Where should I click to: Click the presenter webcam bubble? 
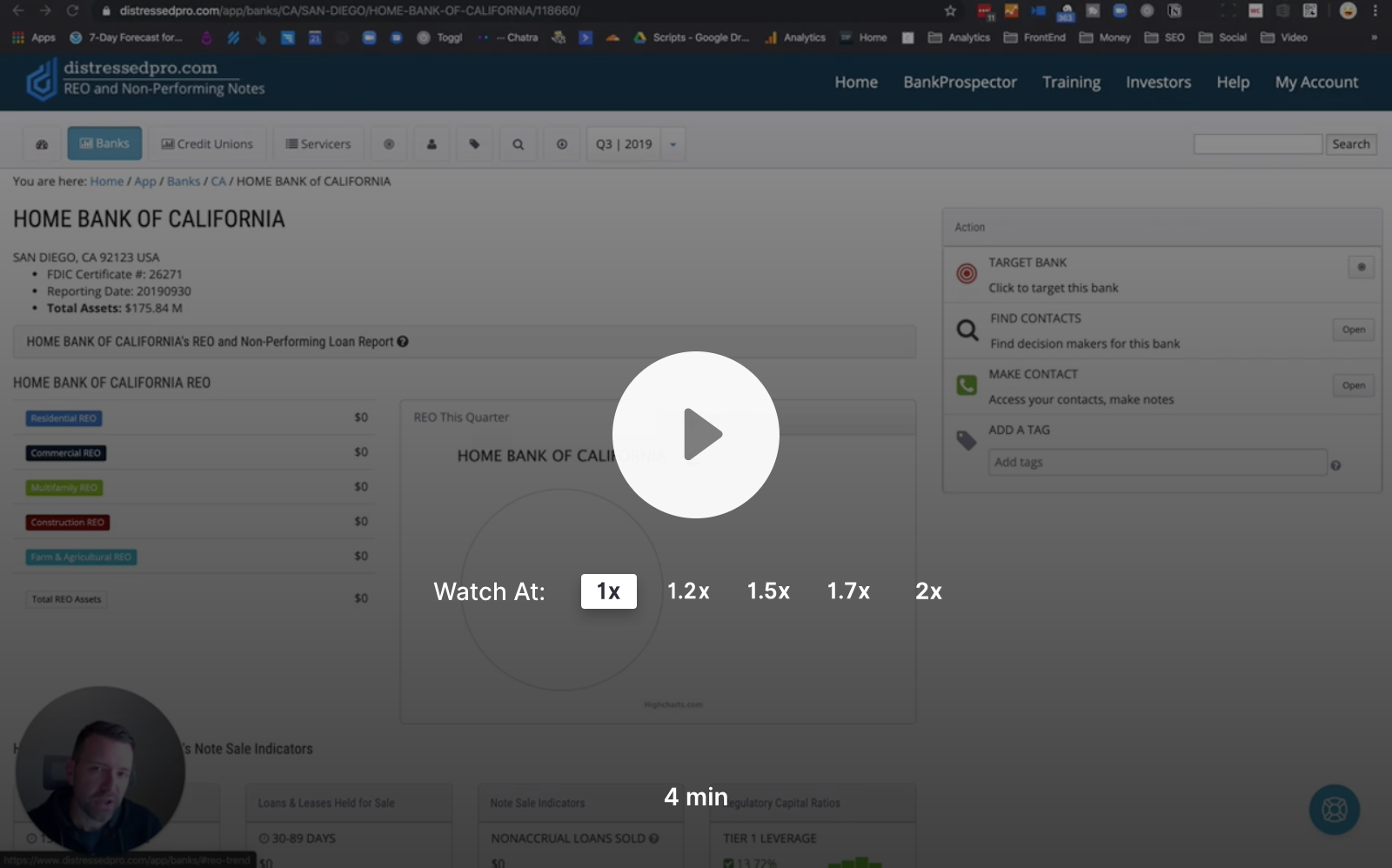coord(100,771)
